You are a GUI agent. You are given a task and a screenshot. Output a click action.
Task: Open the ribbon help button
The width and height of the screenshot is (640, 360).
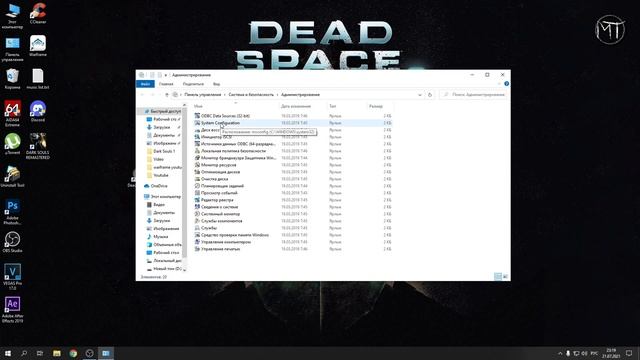click(507, 84)
